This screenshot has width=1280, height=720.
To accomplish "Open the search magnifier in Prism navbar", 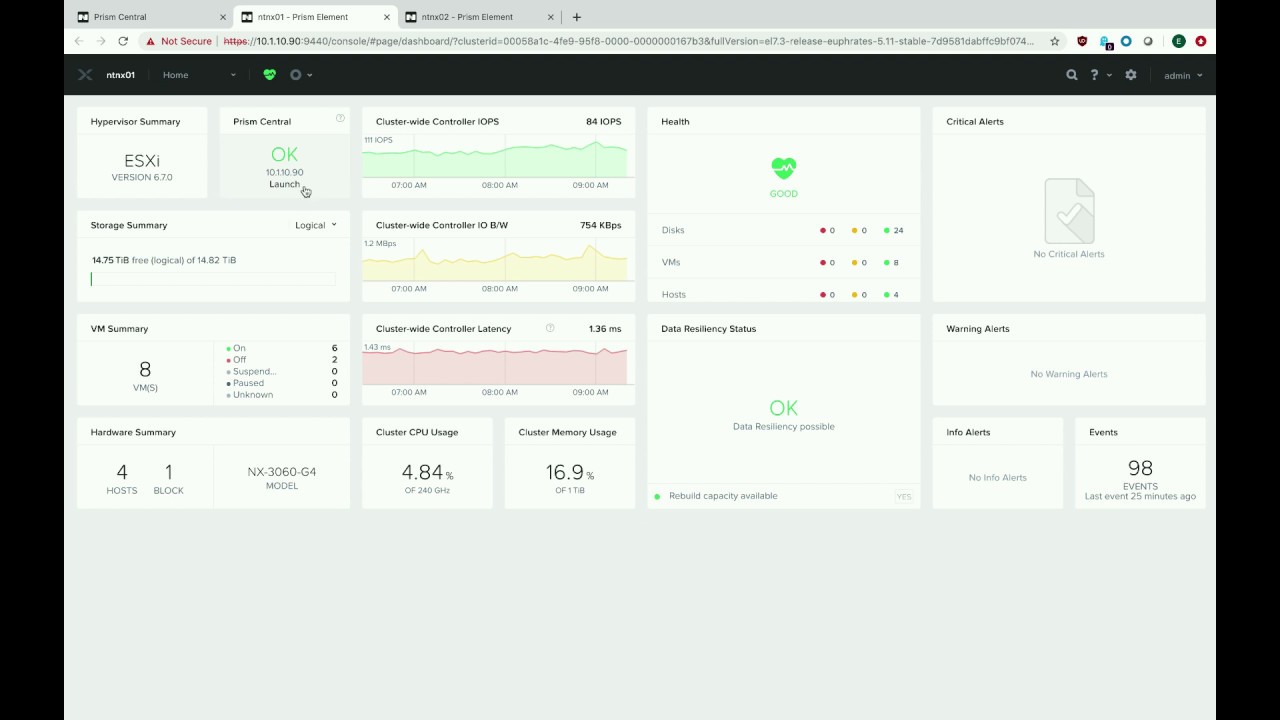I will pyautogui.click(x=1072, y=75).
